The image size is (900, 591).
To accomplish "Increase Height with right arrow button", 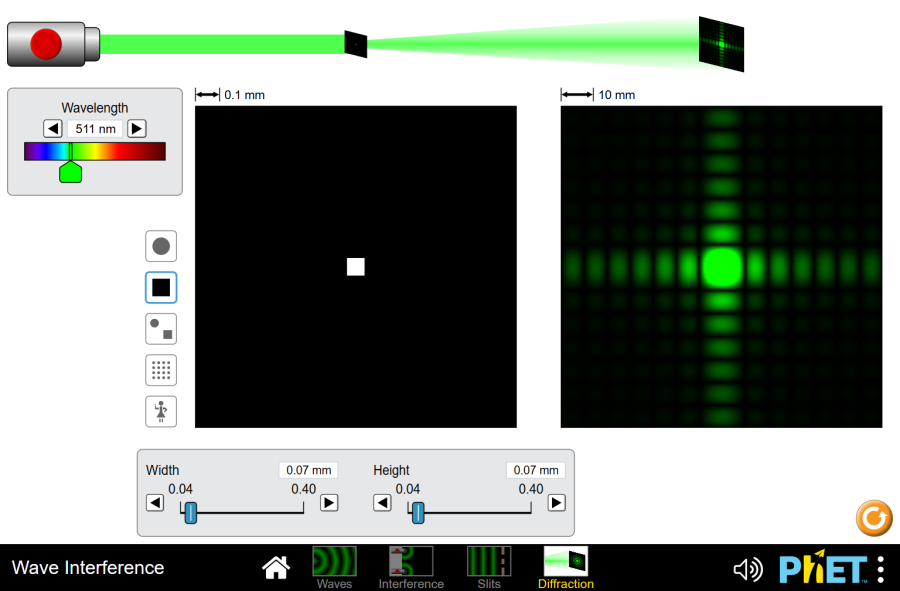I will tap(556, 503).
